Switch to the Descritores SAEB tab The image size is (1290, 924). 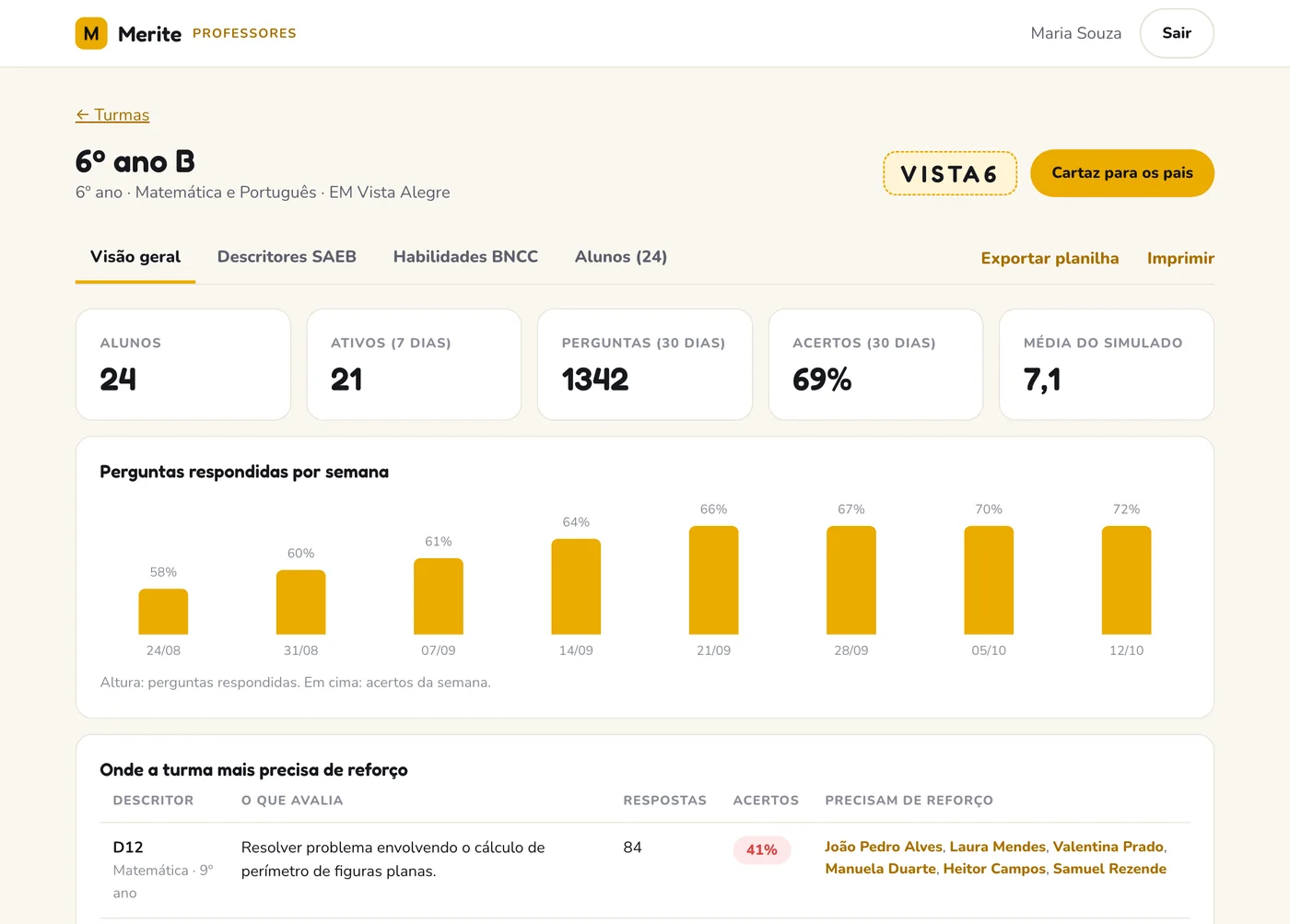click(x=287, y=257)
